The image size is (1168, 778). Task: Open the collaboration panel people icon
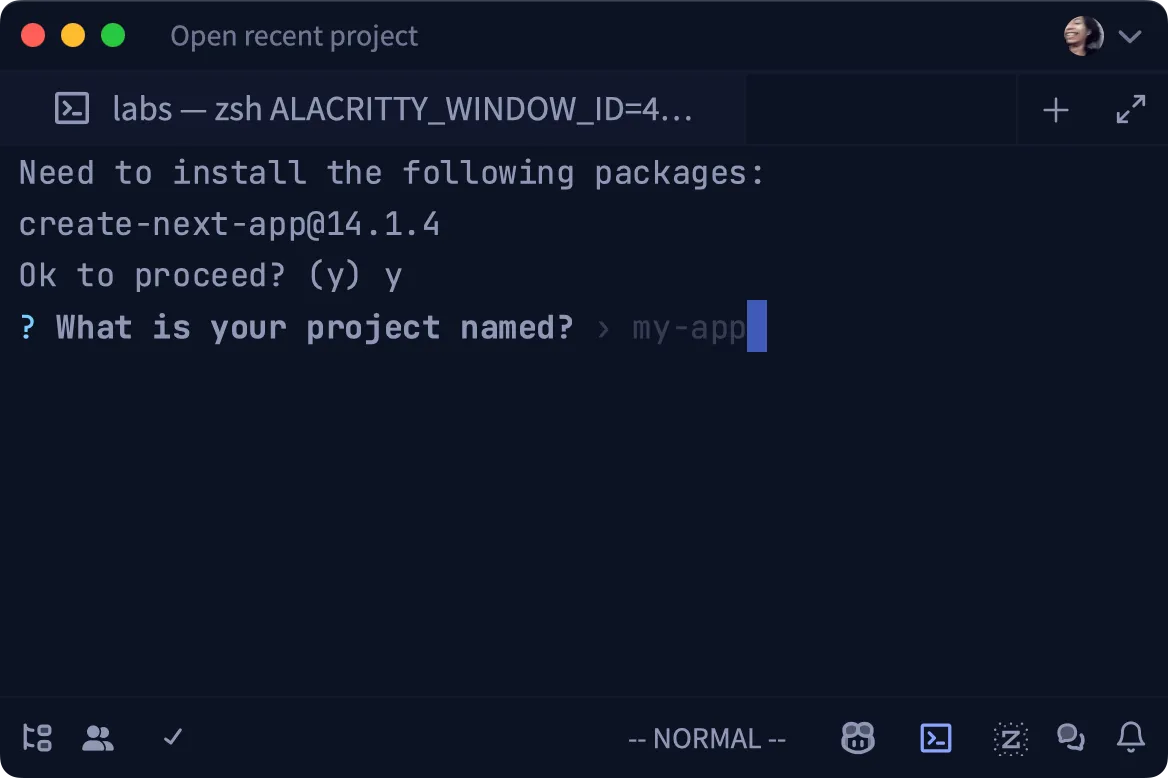pos(98,738)
